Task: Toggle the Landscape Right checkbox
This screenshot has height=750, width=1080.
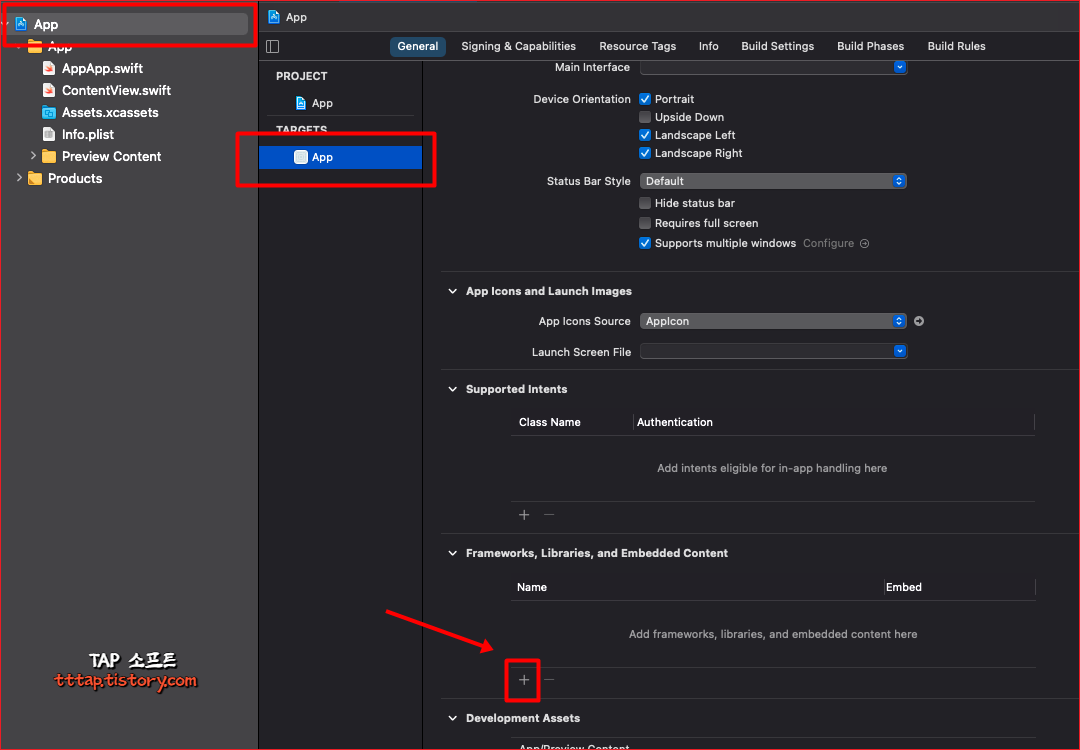Action: (645, 153)
